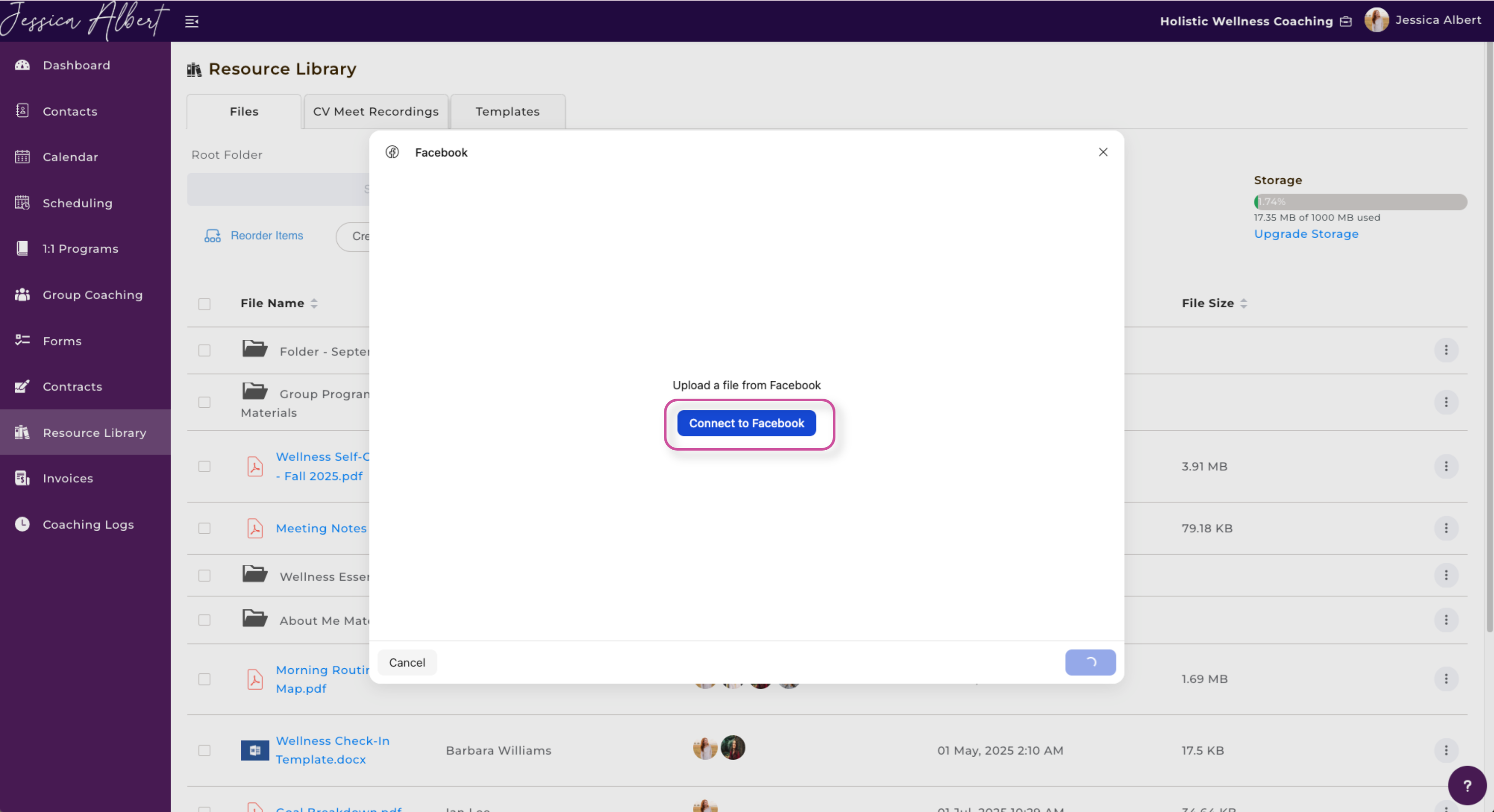The image size is (1494, 812).
Task: Open Dashboard from the sidebar
Action: click(76, 65)
